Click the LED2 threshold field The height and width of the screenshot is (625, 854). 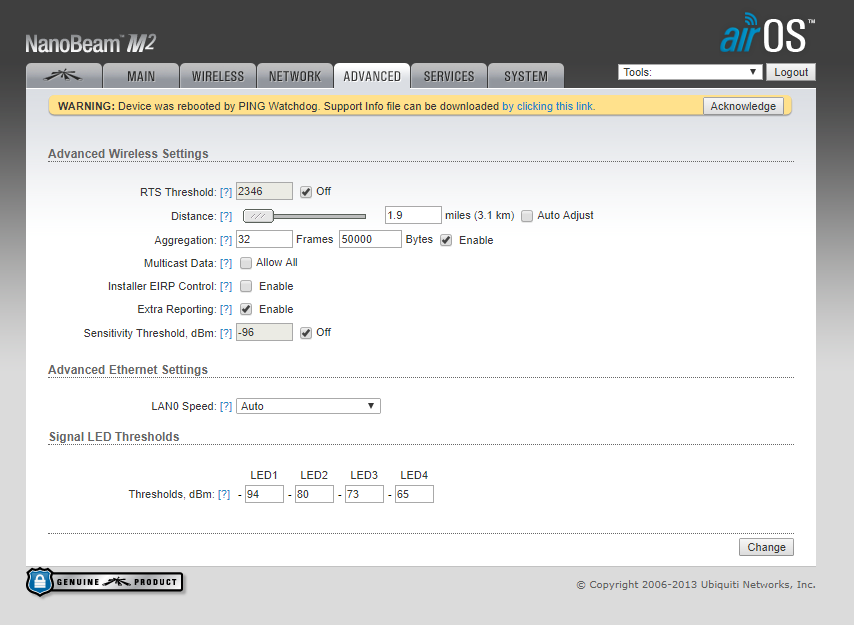[x=314, y=494]
